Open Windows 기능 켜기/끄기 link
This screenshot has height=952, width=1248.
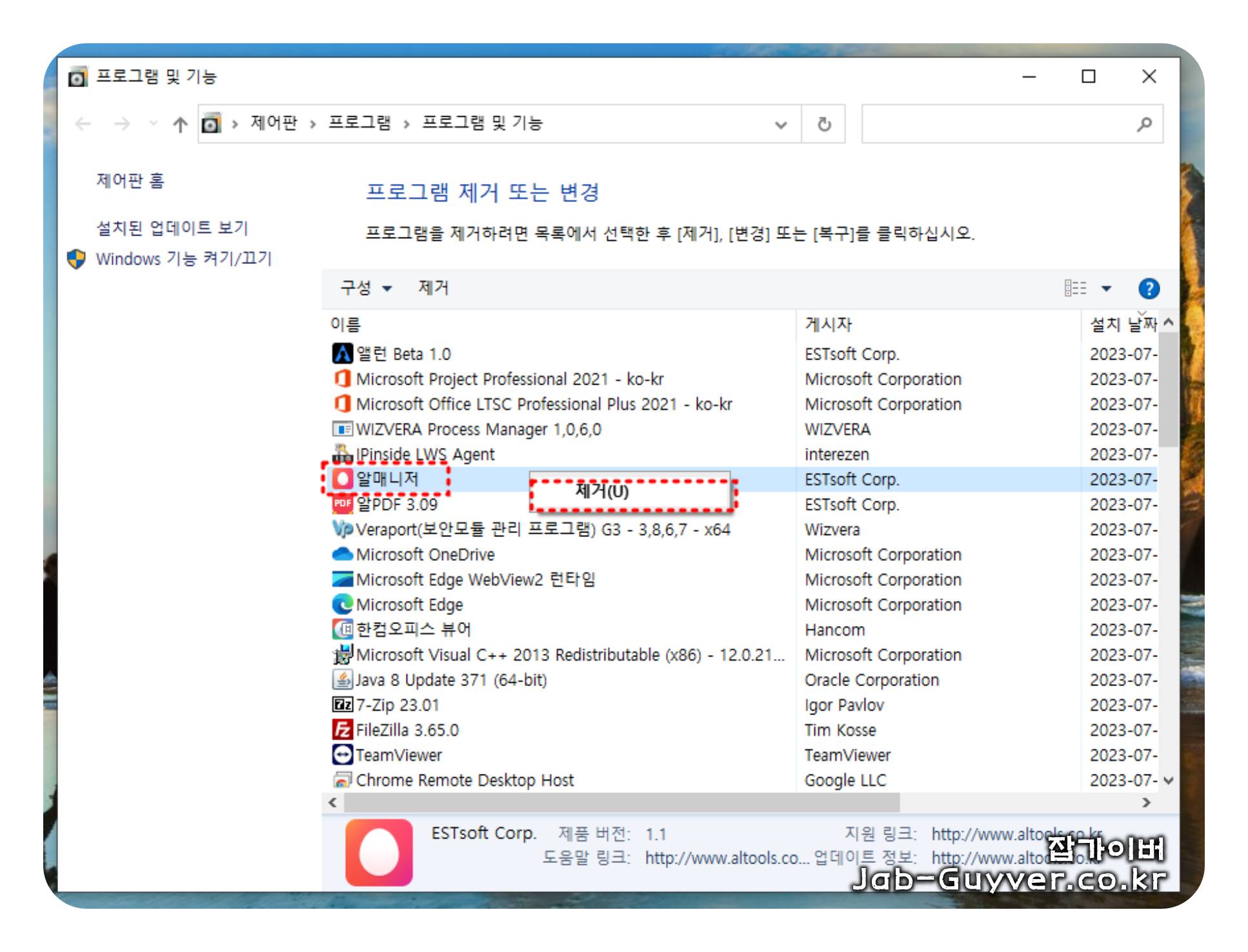pyautogui.click(x=183, y=259)
